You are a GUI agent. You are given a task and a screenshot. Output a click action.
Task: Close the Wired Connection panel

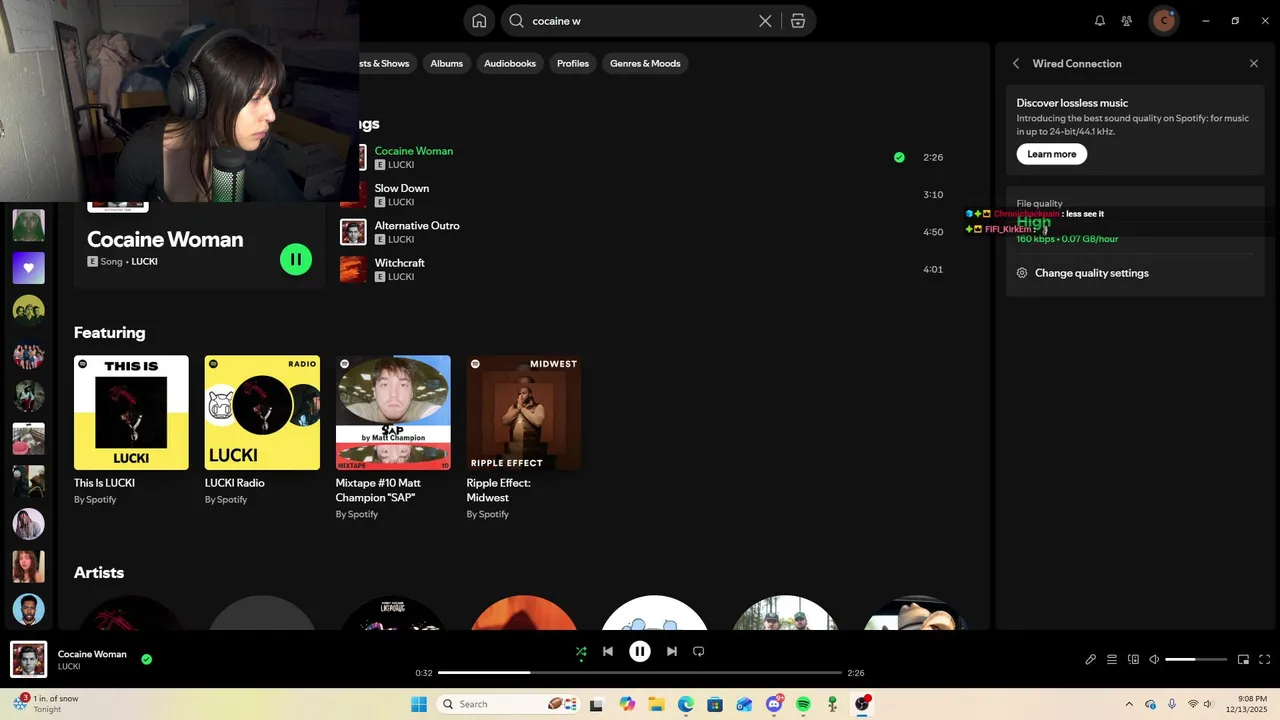(1254, 63)
